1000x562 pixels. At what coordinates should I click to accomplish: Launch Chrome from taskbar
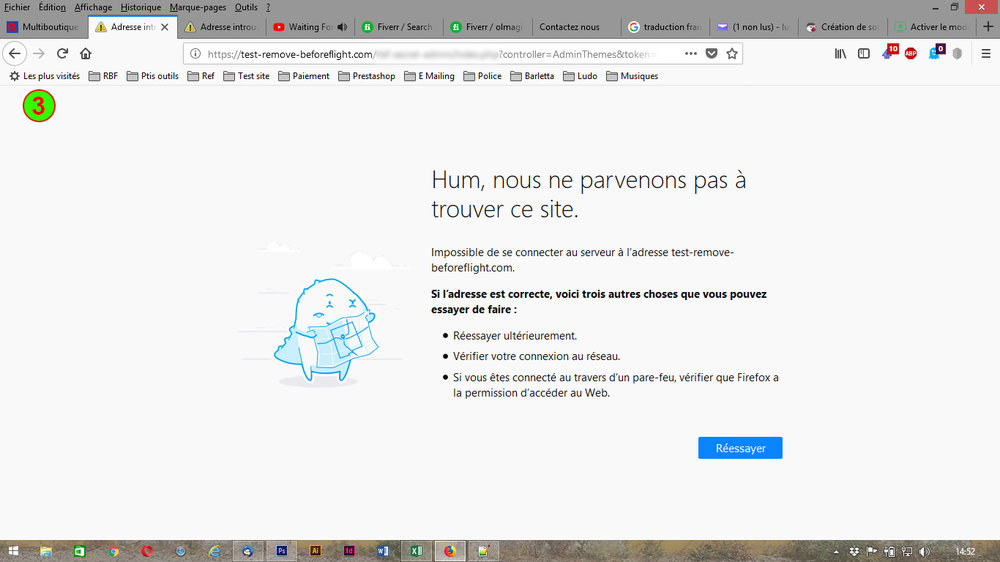pos(114,551)
